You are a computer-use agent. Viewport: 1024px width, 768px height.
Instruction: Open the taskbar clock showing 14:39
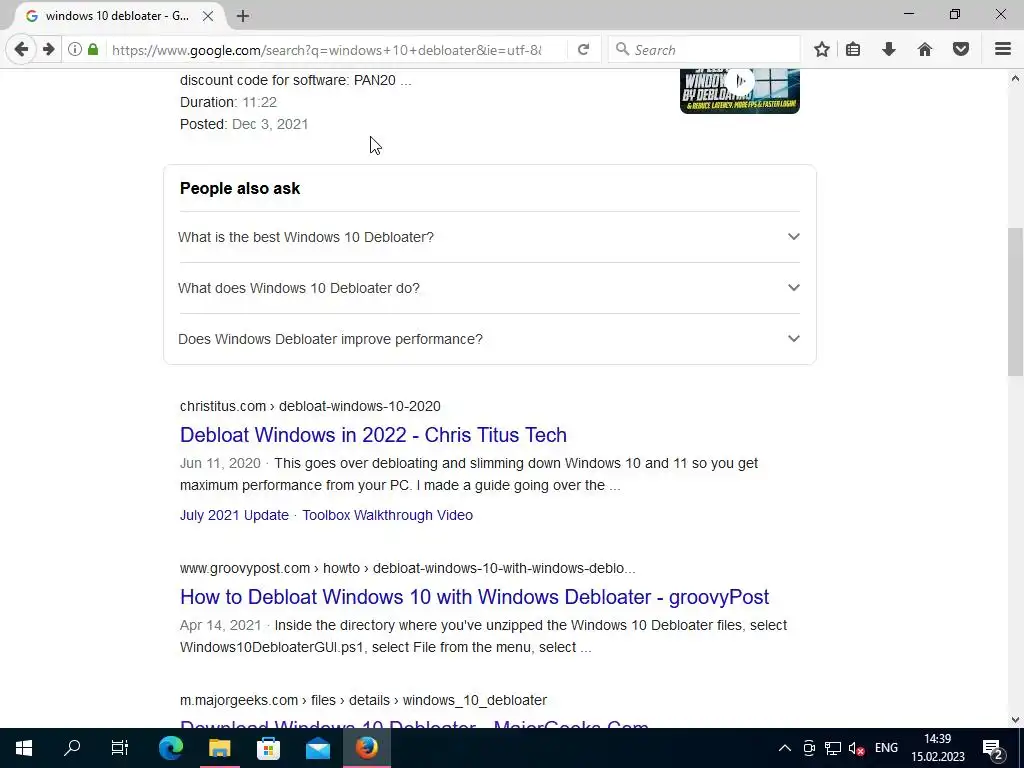pos(938,748)
